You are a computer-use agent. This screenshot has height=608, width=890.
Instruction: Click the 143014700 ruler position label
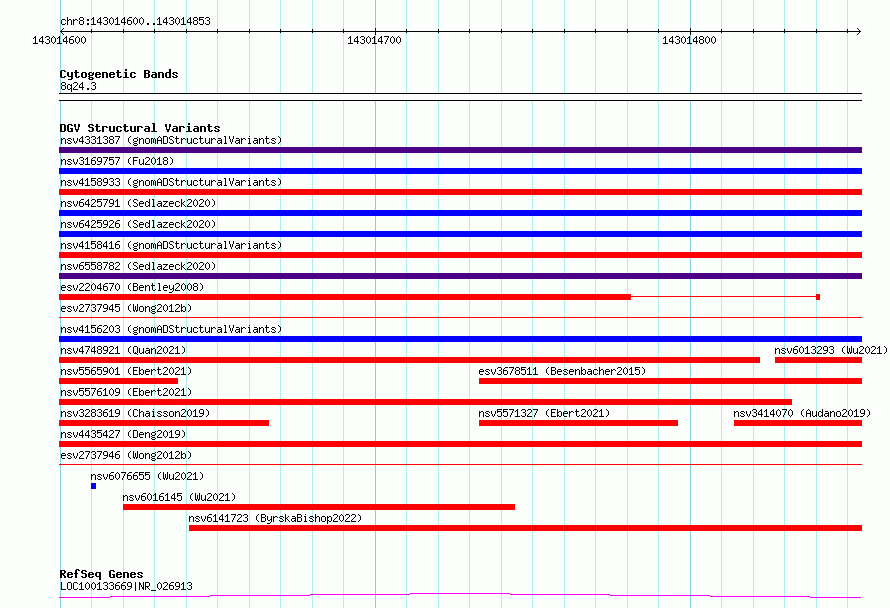click(x=374, y=40)
